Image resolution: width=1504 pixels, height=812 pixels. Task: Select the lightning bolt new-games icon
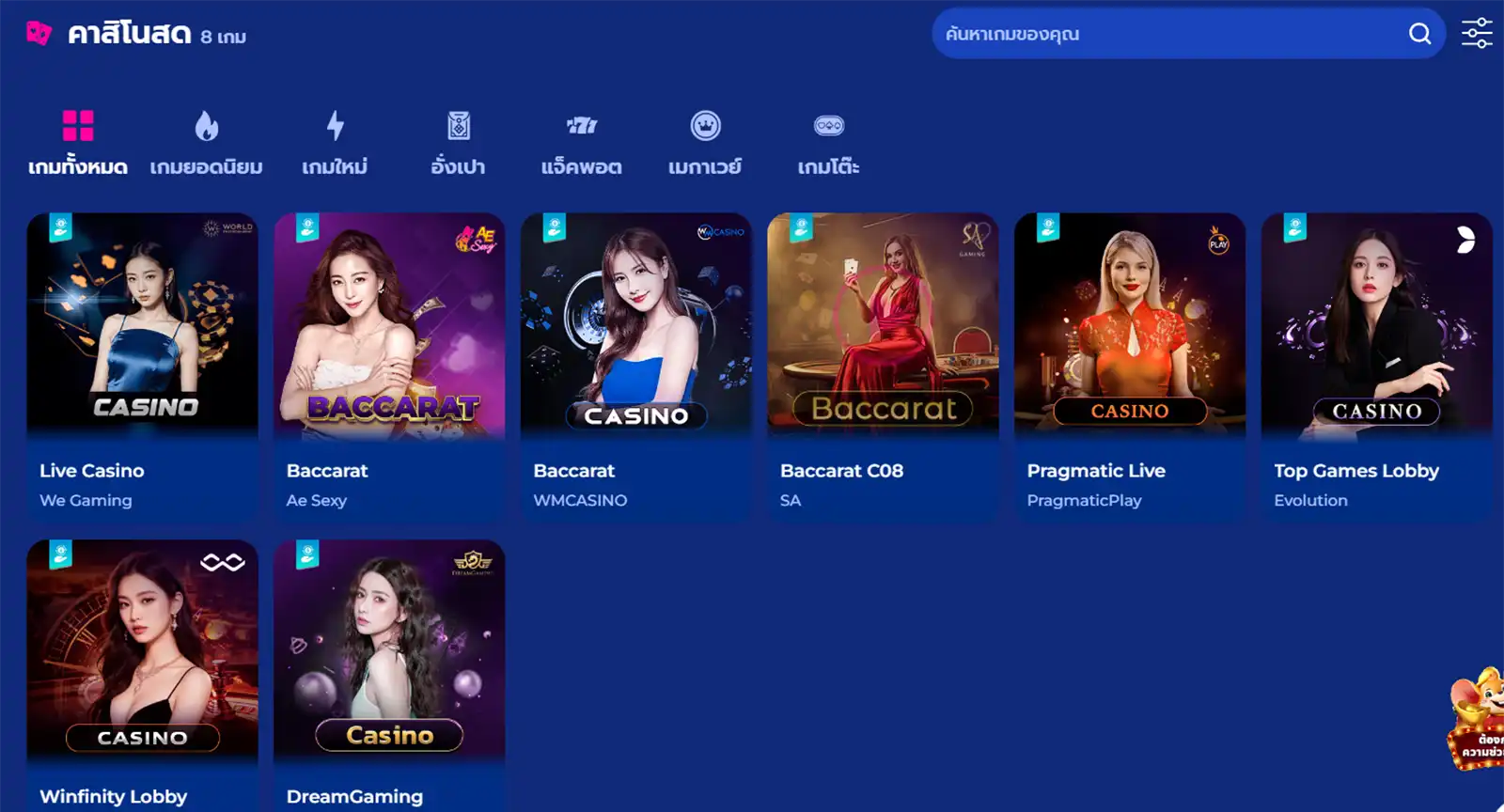[x=335, y=126]
